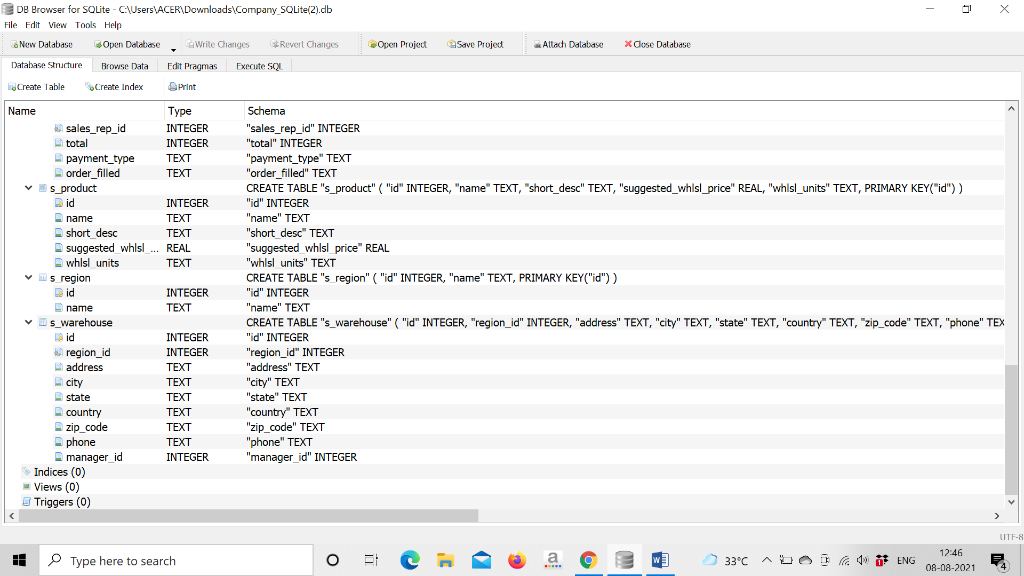Attach a database to the session
This screenshot has height=576, width=1024.
568,44
